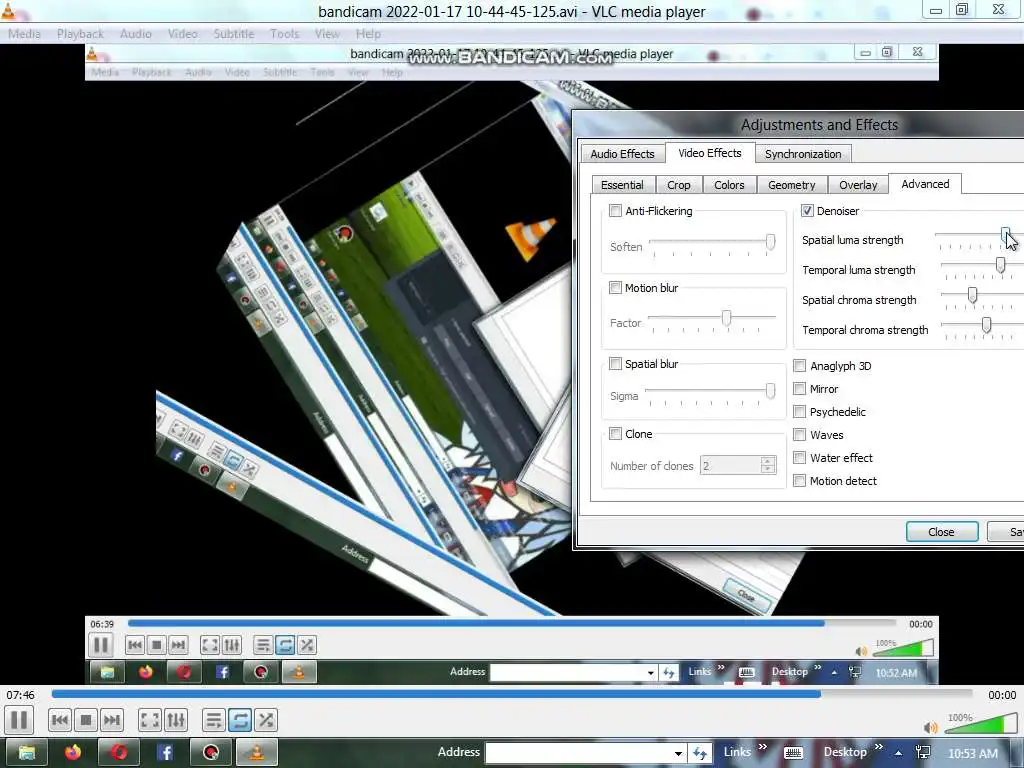Open the Facebook shortcut on the bottom taskbar

165,752
